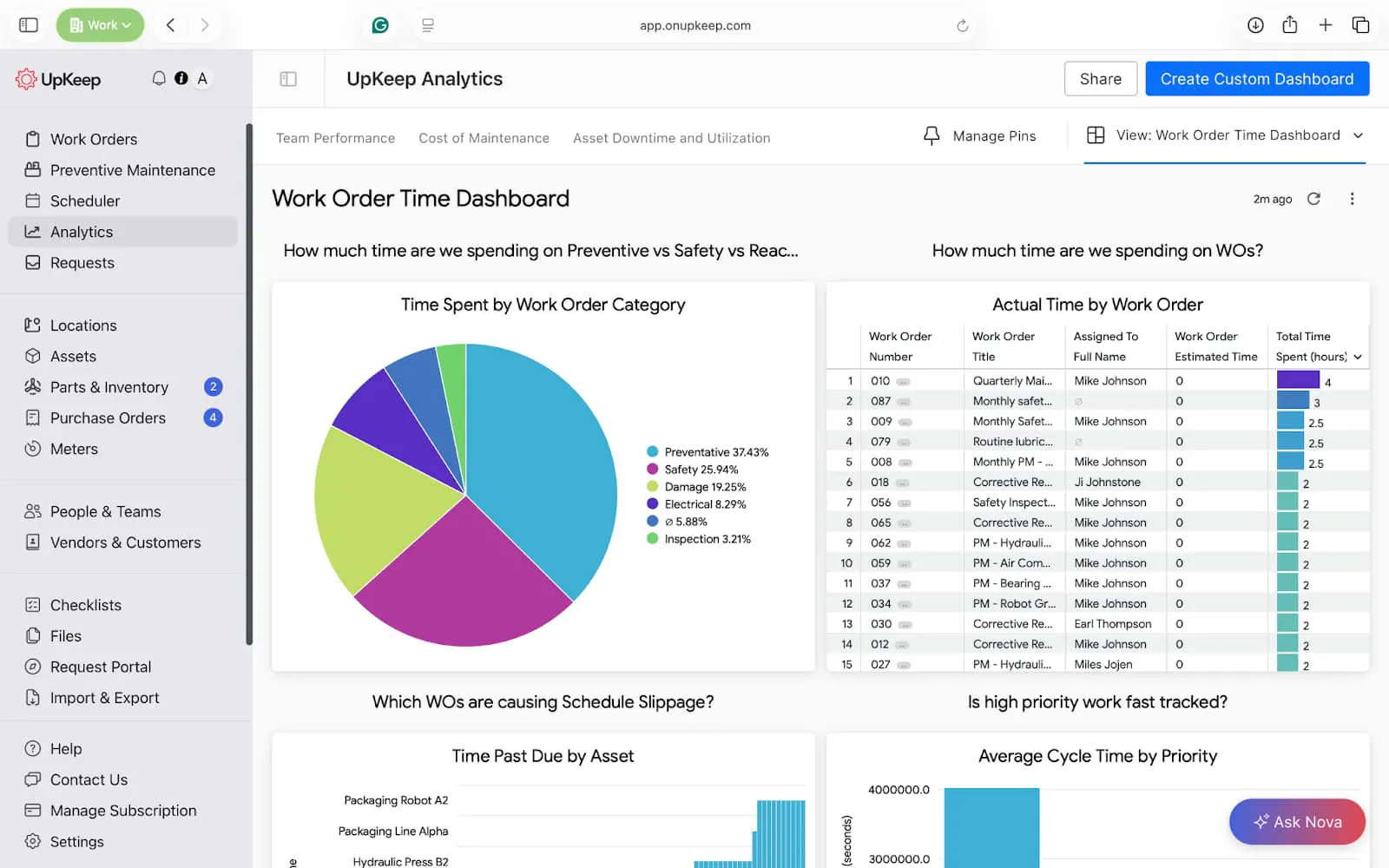Open the dashboard three-dot options menu
This screenshot has height=868, width=1389.
[x=1352, y=199]
